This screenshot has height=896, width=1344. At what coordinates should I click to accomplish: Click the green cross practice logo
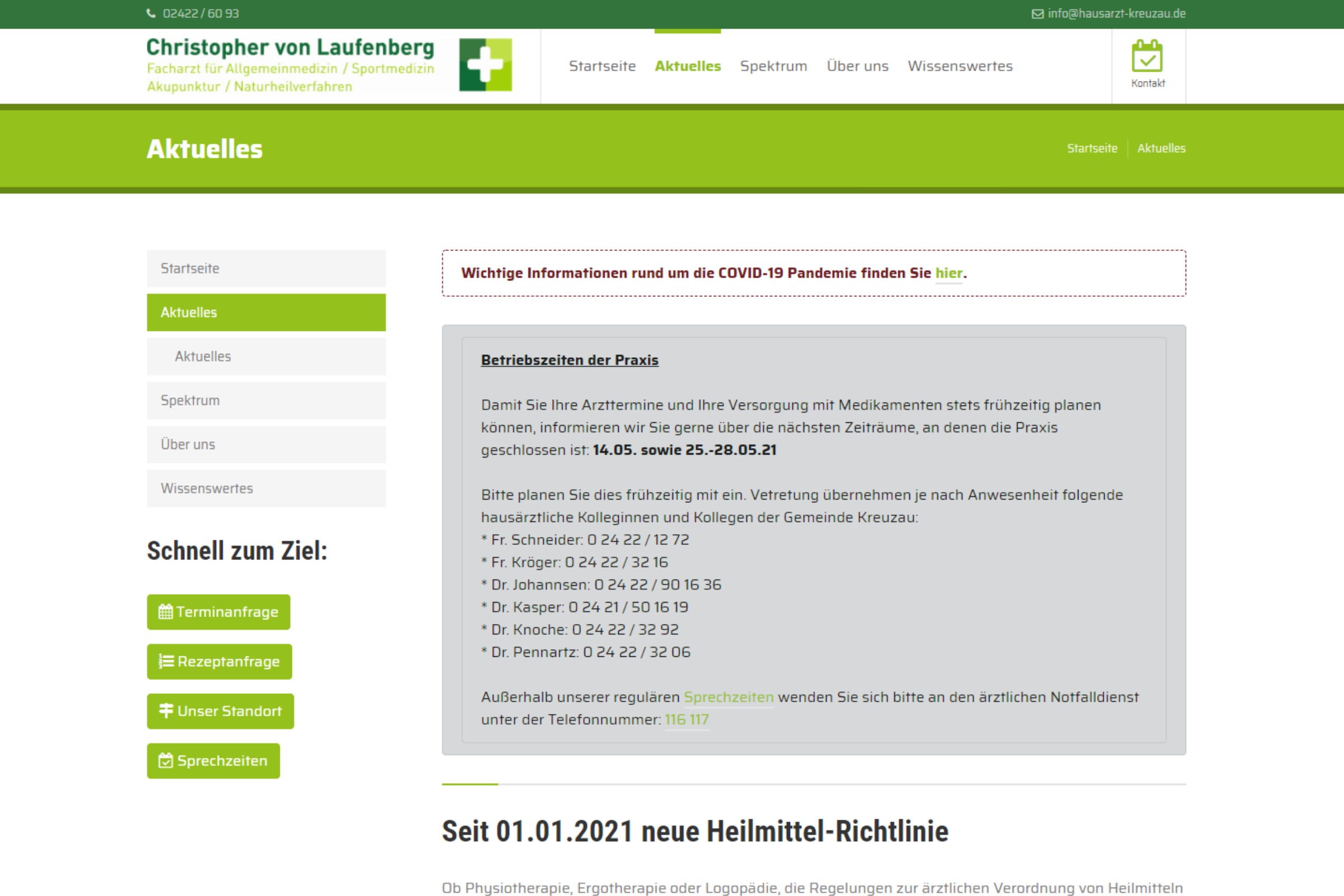485,64
